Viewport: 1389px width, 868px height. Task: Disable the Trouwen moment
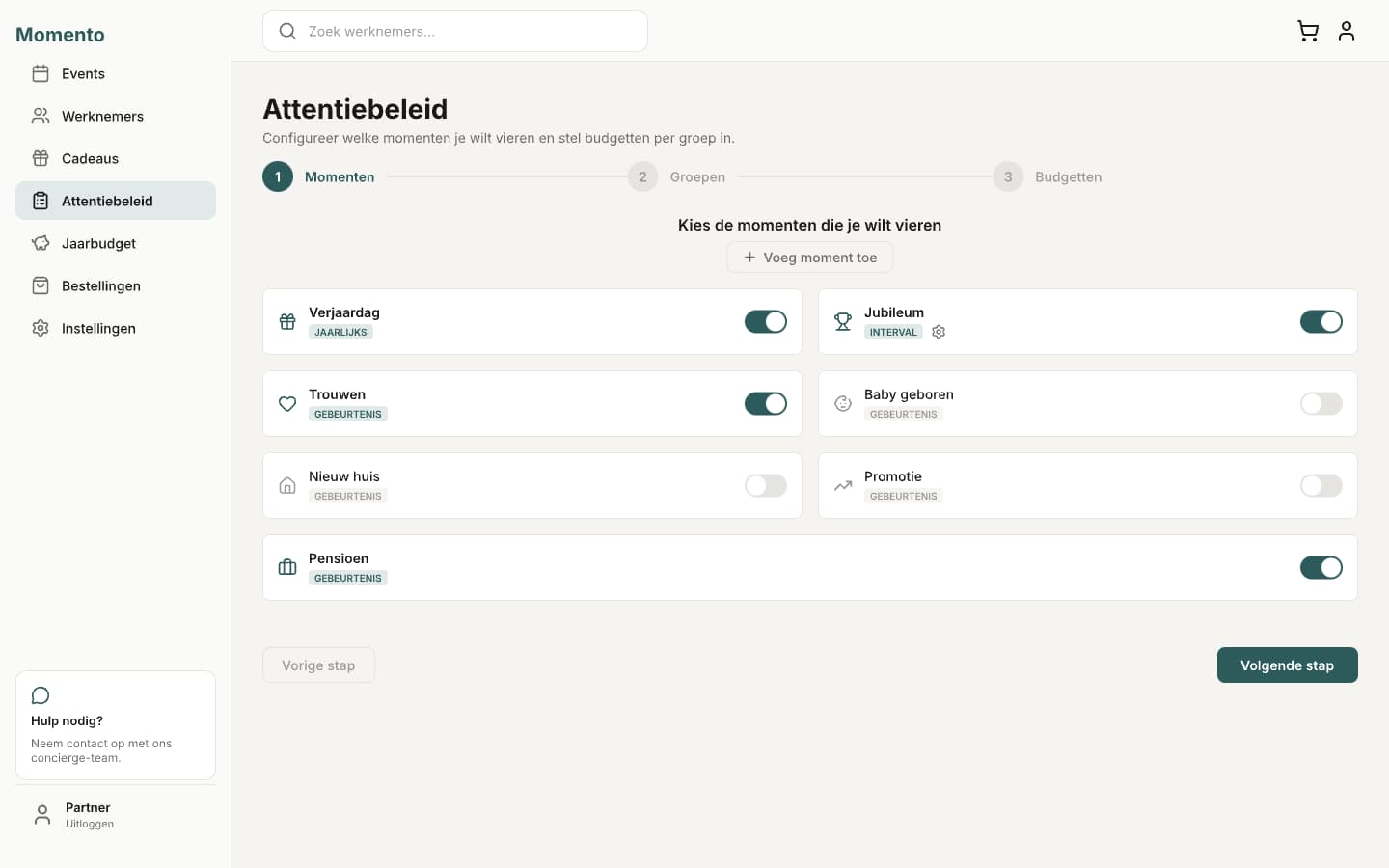(766, 403)
